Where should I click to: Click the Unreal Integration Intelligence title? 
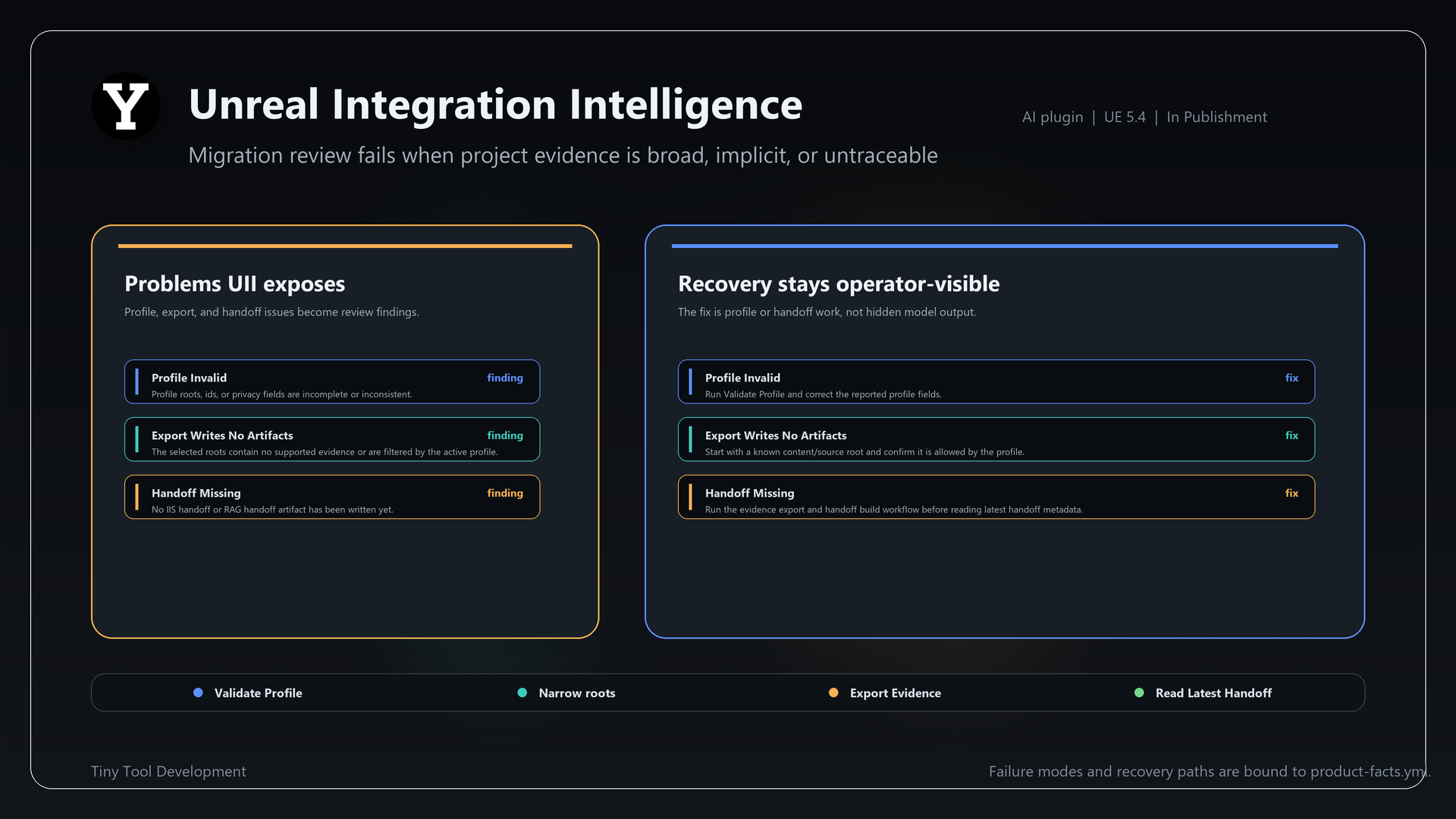[x=495, y=105]
